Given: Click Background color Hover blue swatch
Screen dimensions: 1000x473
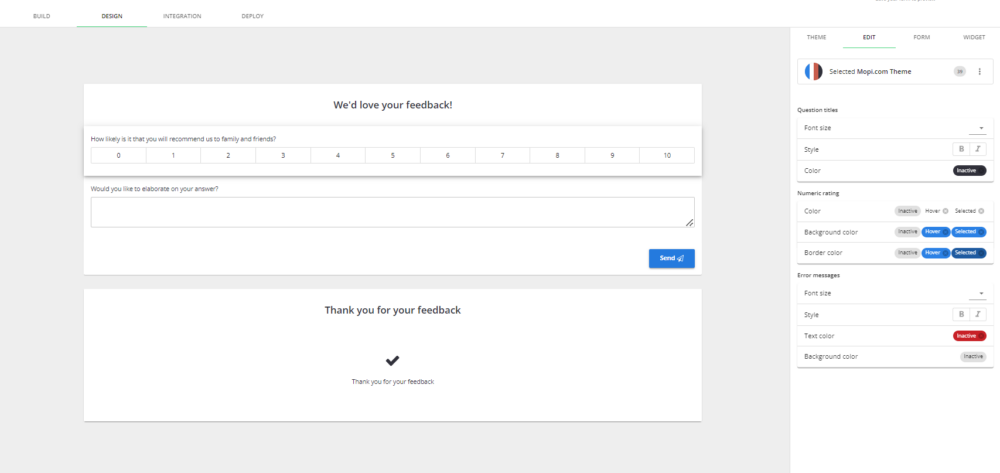Looking at the screenshot, I should click(x=936, y=232).
